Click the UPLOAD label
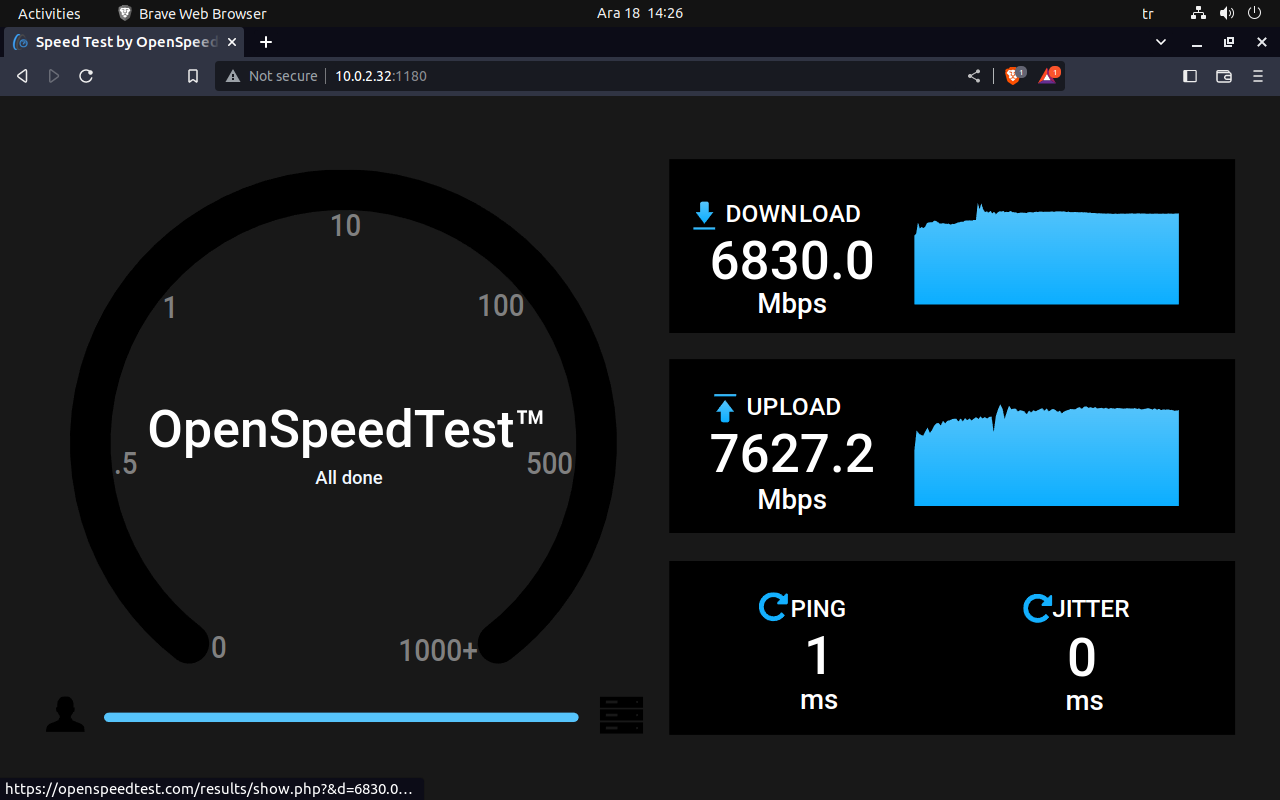This screenshot has width=1280, height=800. tap(794, 407)
